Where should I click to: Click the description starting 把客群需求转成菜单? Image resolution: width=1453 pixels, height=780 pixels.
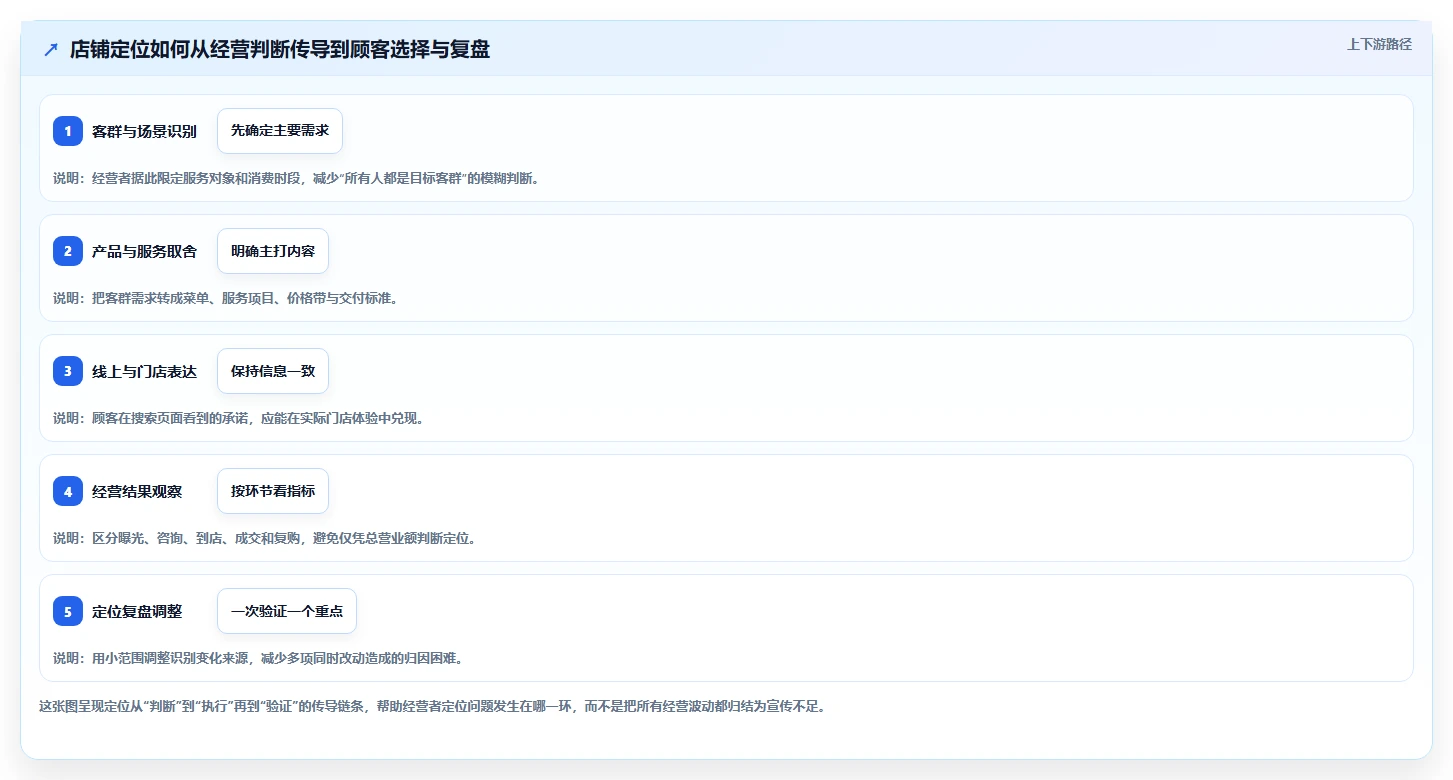tap(226, 298)
